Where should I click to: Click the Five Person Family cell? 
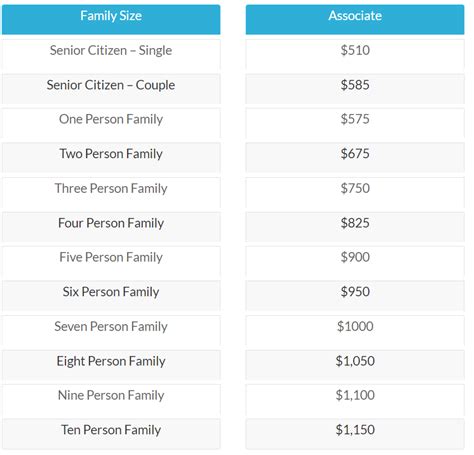[111, 261]
